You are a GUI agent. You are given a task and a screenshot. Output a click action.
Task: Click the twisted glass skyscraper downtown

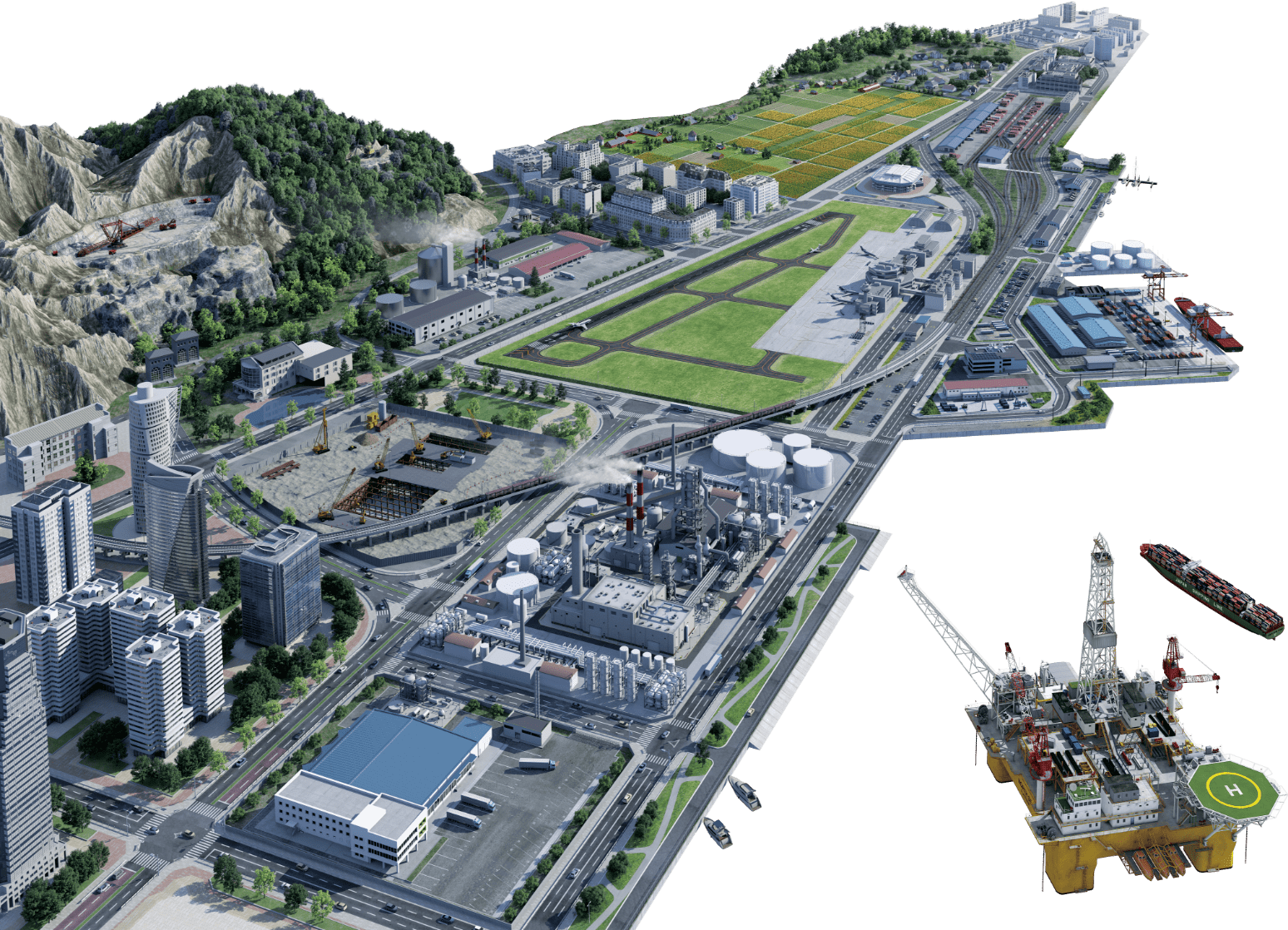click(178, 531)
